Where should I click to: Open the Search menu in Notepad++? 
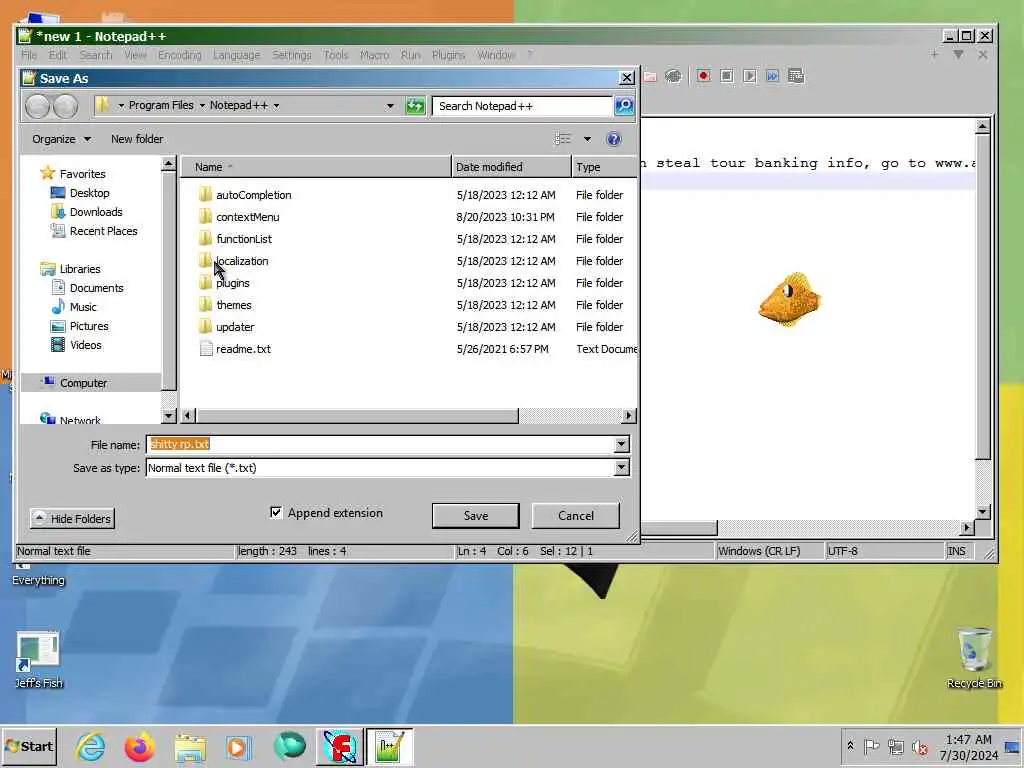coord(96,56)
